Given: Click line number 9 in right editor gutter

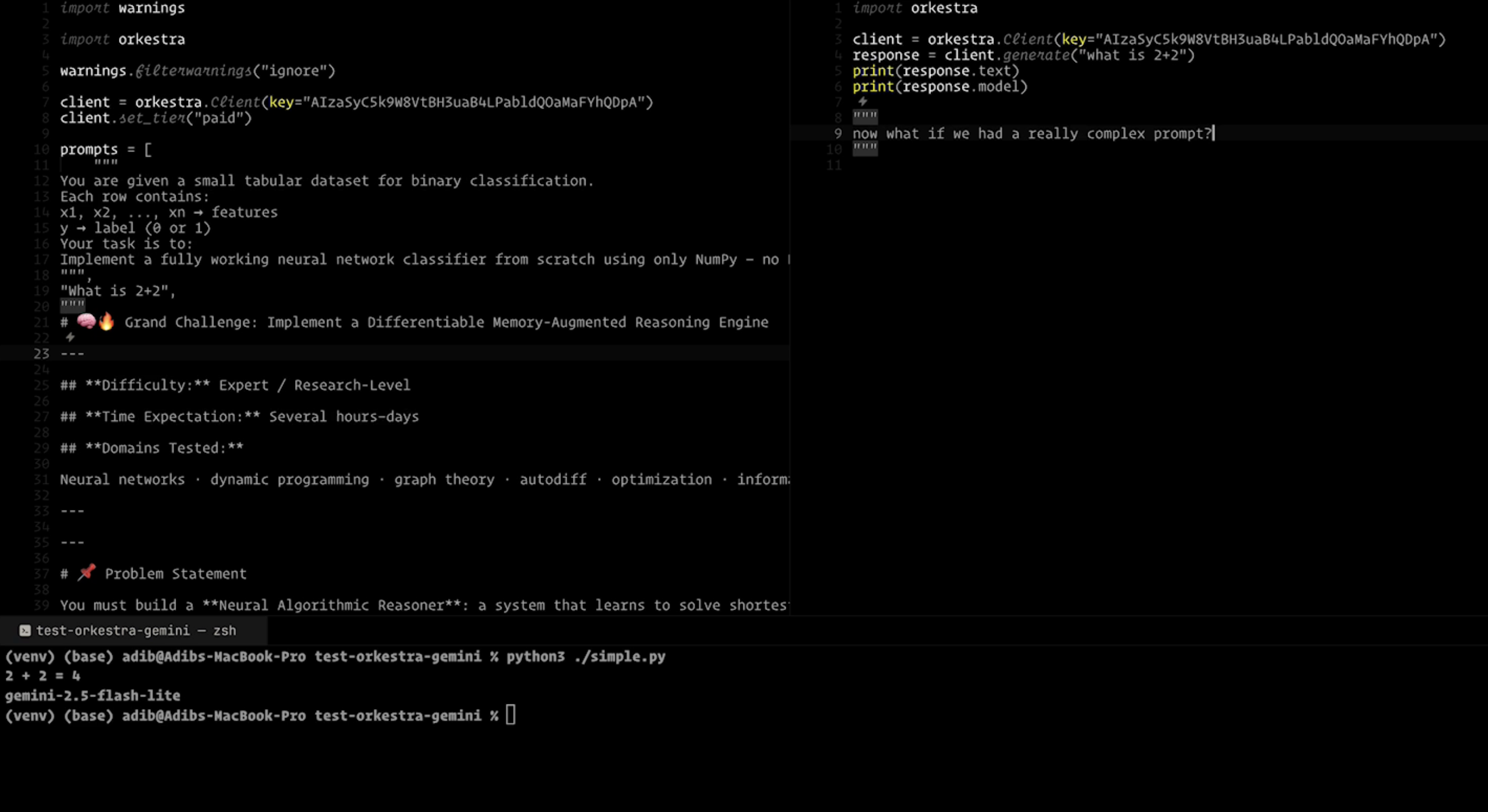Looking at the screenshot, I should point(838,133).
